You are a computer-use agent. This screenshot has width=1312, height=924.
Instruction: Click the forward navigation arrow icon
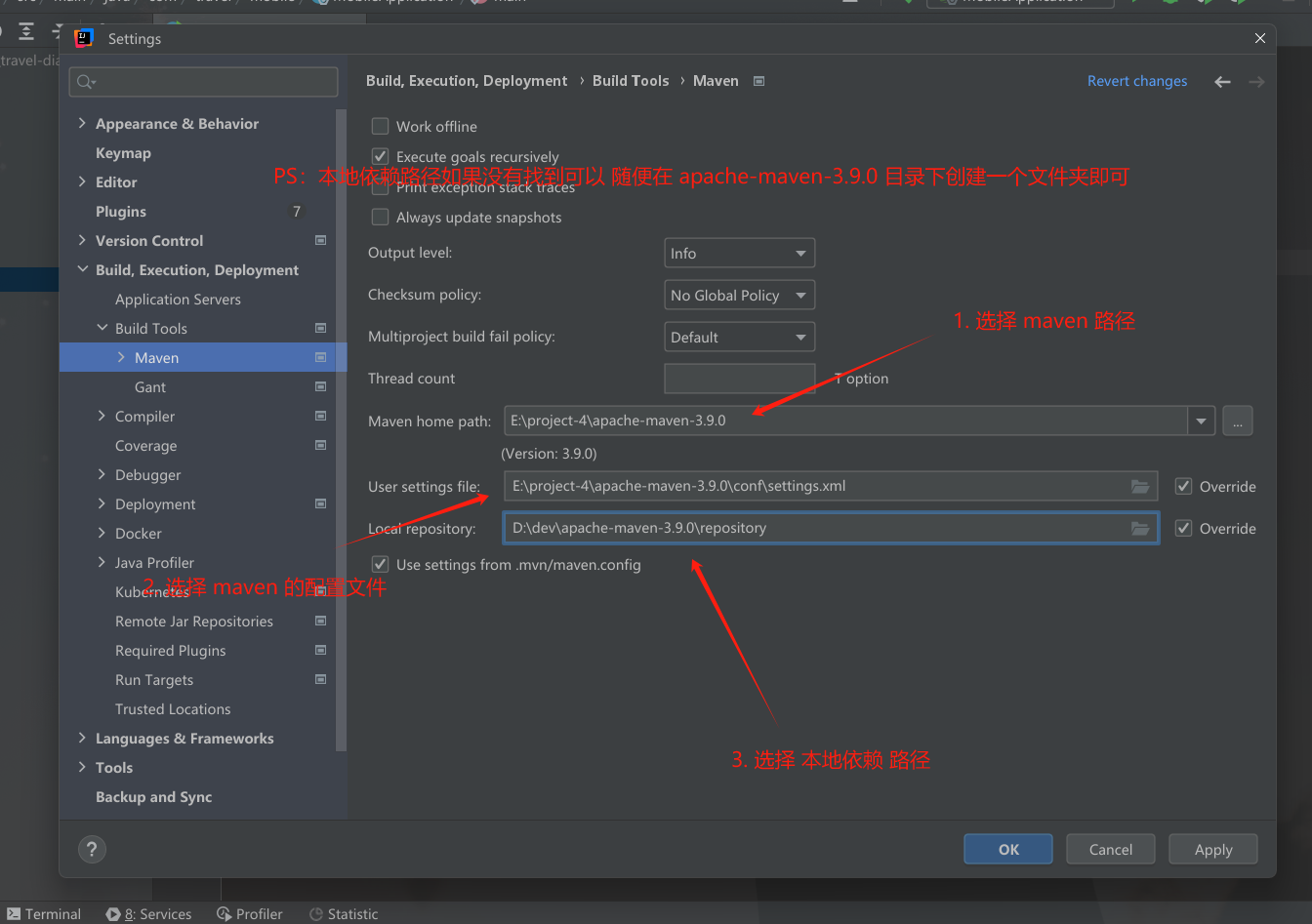[1256, 82]
